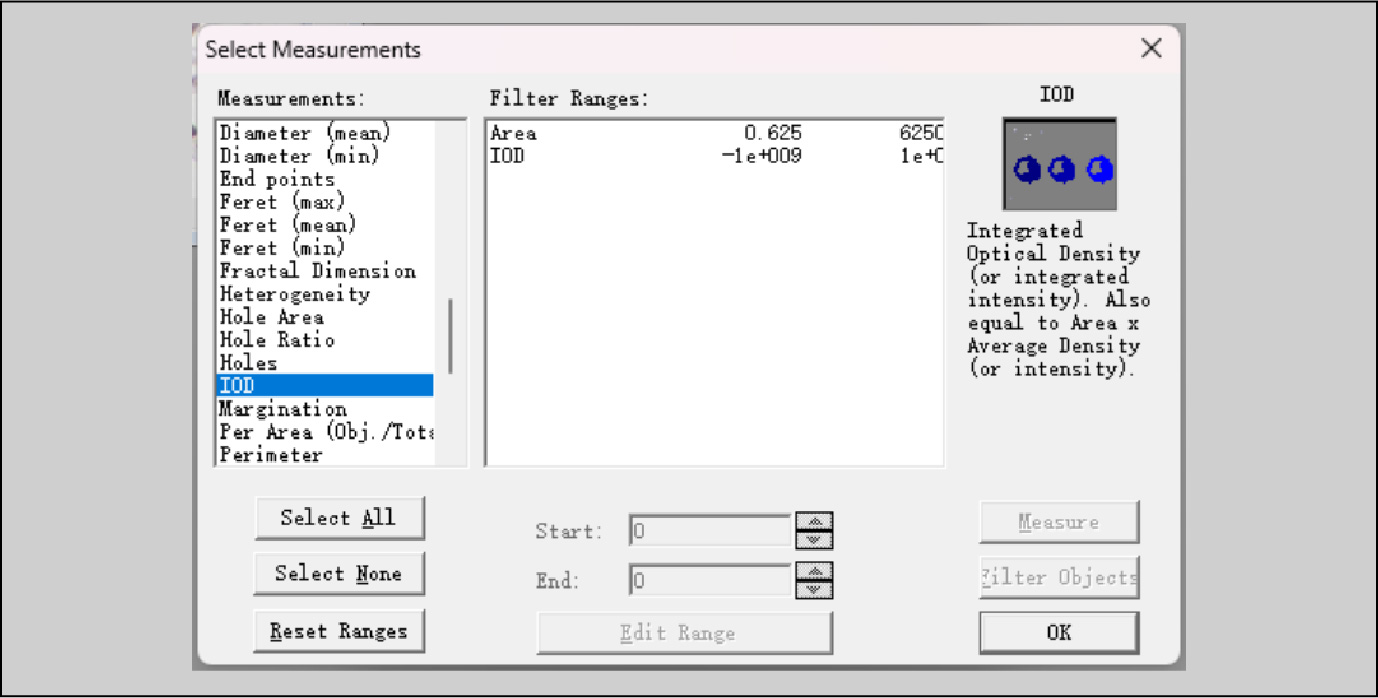The height and width of the screenshot is (698, 1378).
Task: Select Fractal Dimension in Measurements list
Action: tap(317, 271)
